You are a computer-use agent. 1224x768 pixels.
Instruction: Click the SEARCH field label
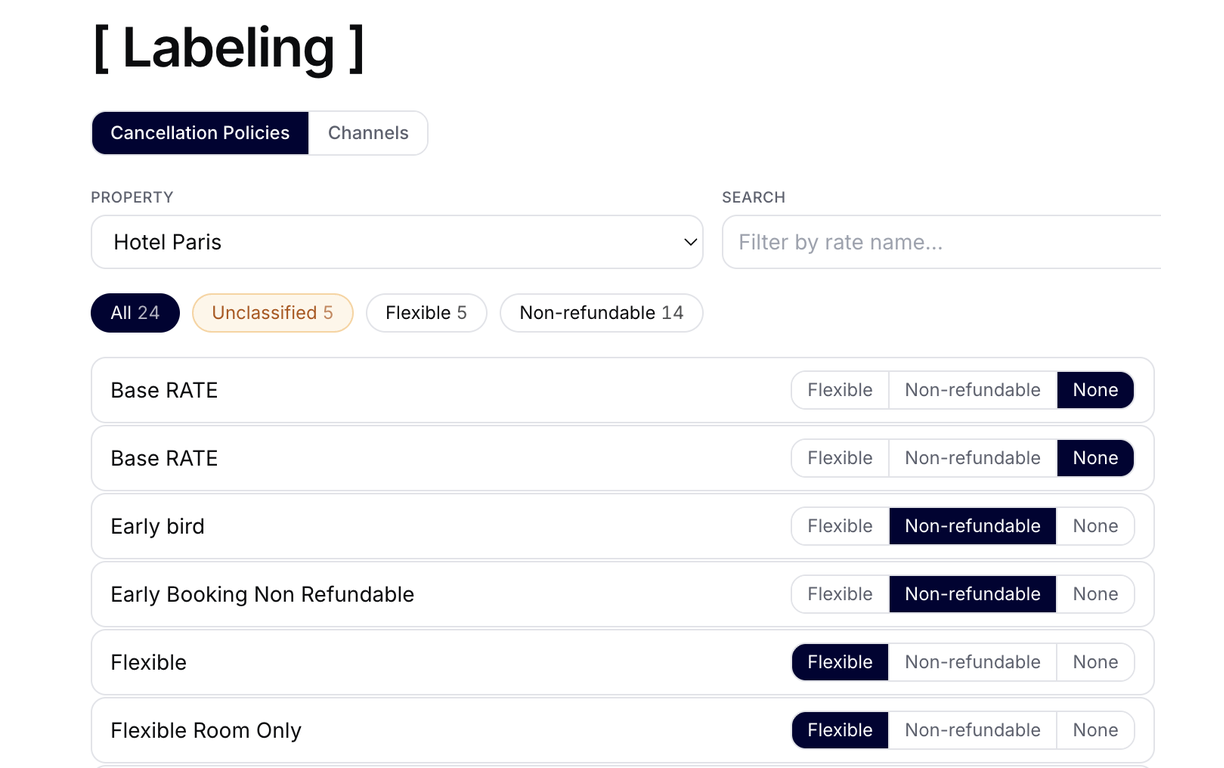coord(754,197)
